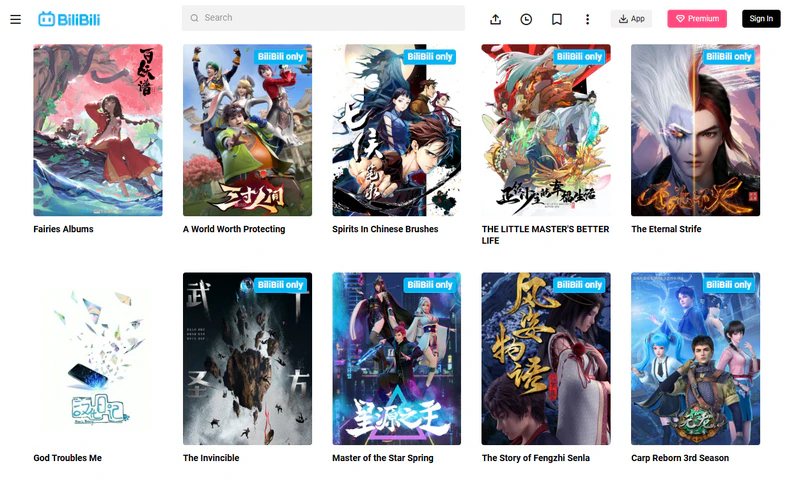Click The Invincible title text

[x=211, y=458]
